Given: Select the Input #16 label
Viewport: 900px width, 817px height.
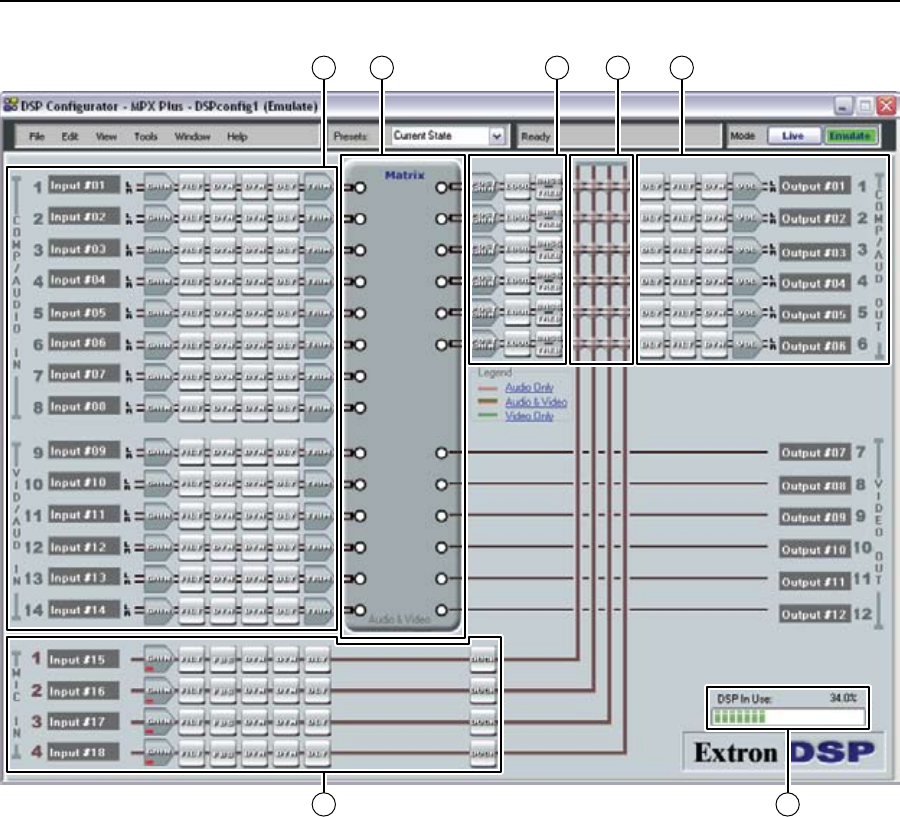Looking at the screenshot, I should [x=84, y=691].
